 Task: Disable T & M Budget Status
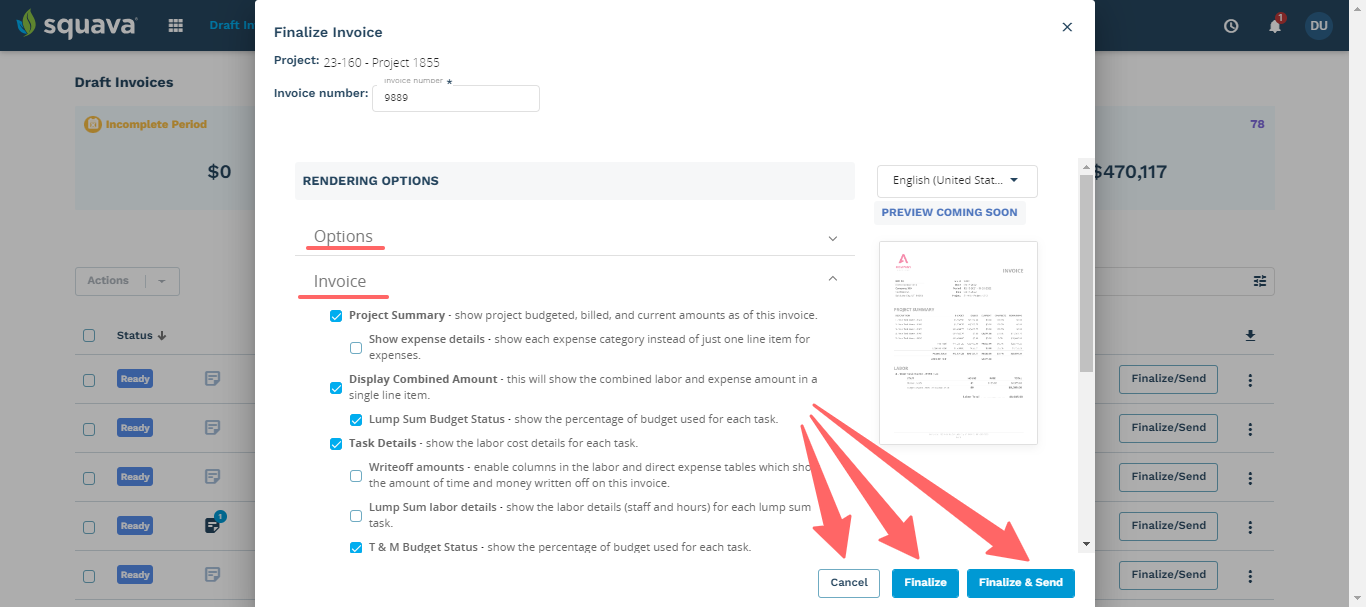pos(356,547)
